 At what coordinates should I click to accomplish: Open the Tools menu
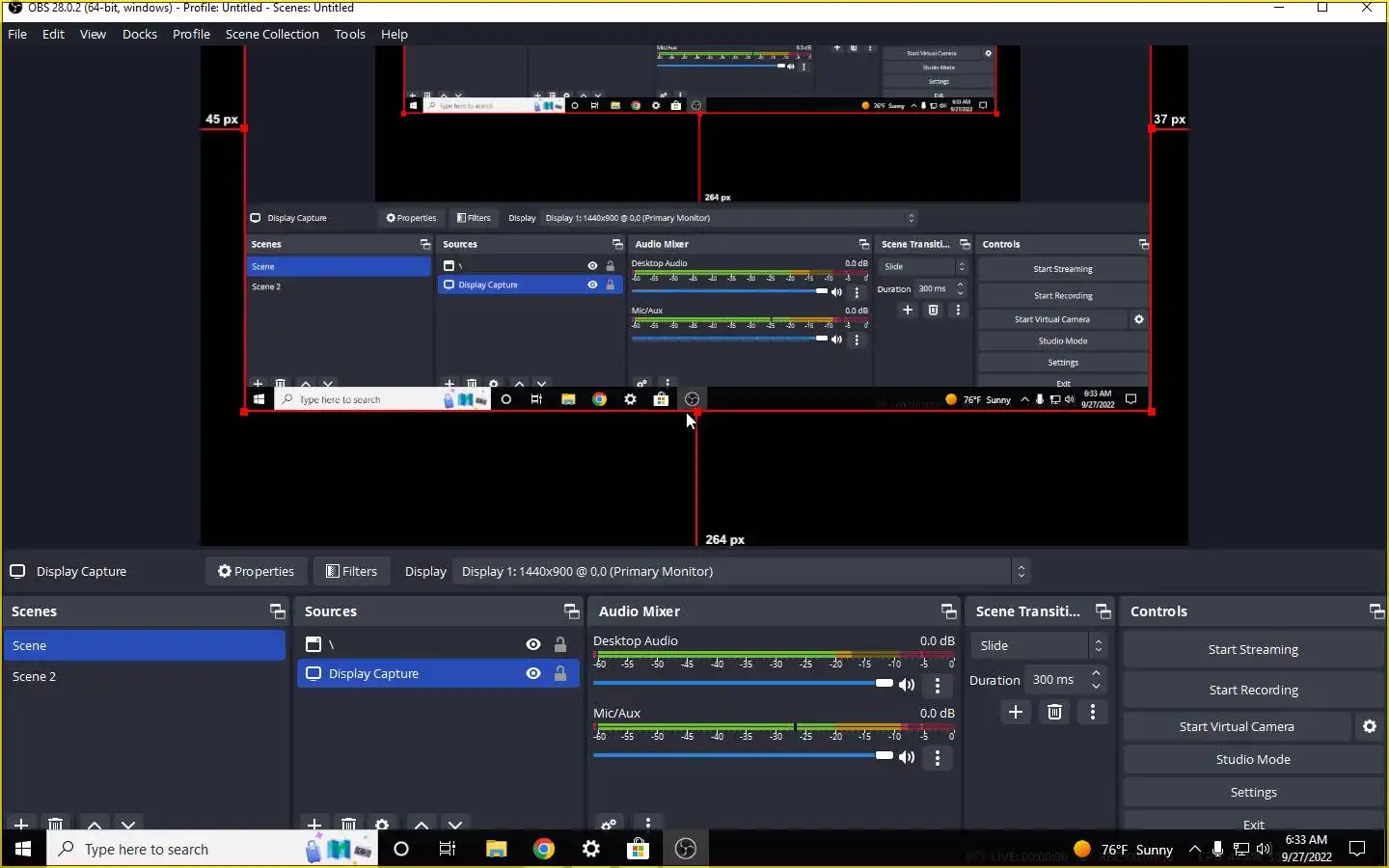click(x=350, y=34)
